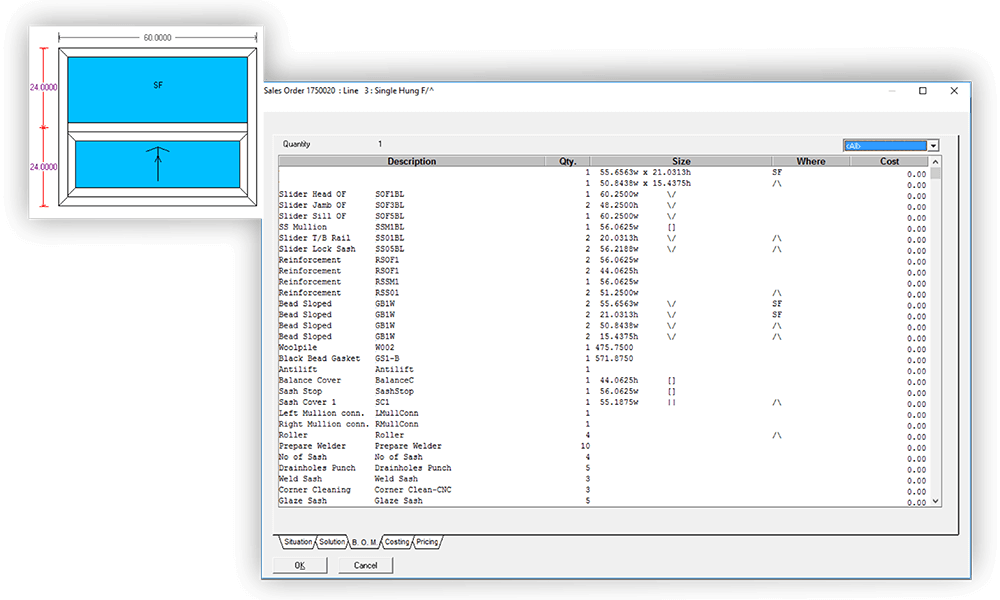Cancel the Sales Order dialog
The image size is (1000, 600).
click(365, 564)
